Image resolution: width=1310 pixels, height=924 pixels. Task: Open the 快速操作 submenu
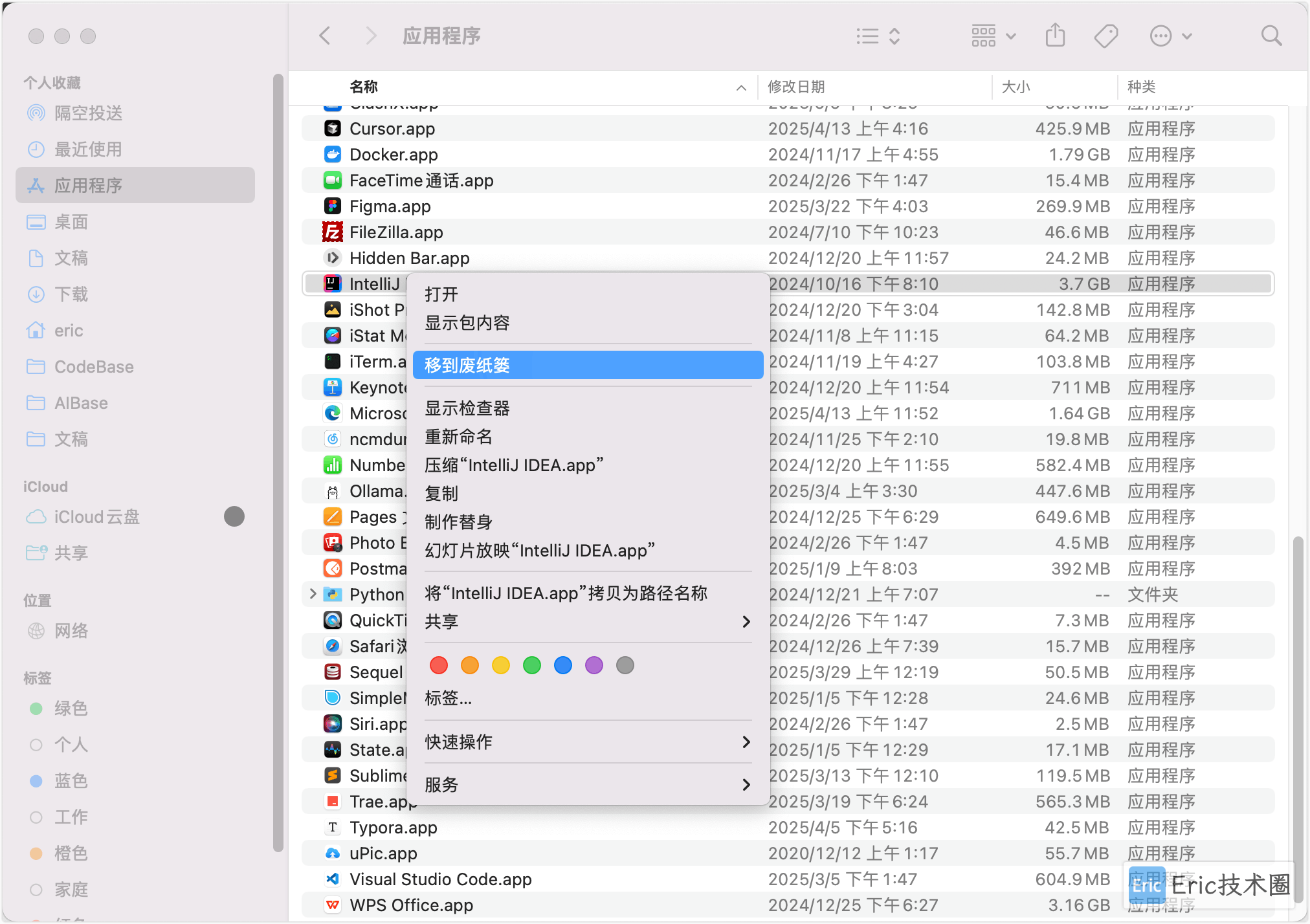(x=588, y=742)
